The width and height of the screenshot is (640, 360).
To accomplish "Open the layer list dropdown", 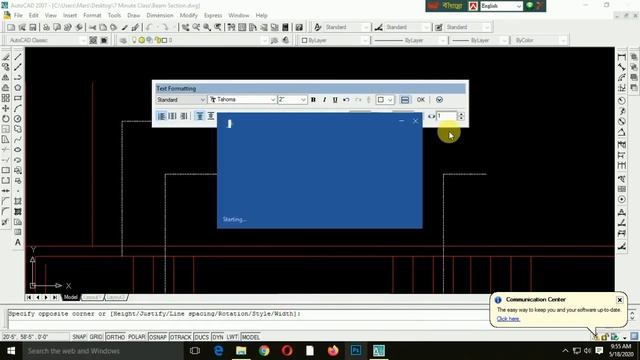I will [198, 40].
